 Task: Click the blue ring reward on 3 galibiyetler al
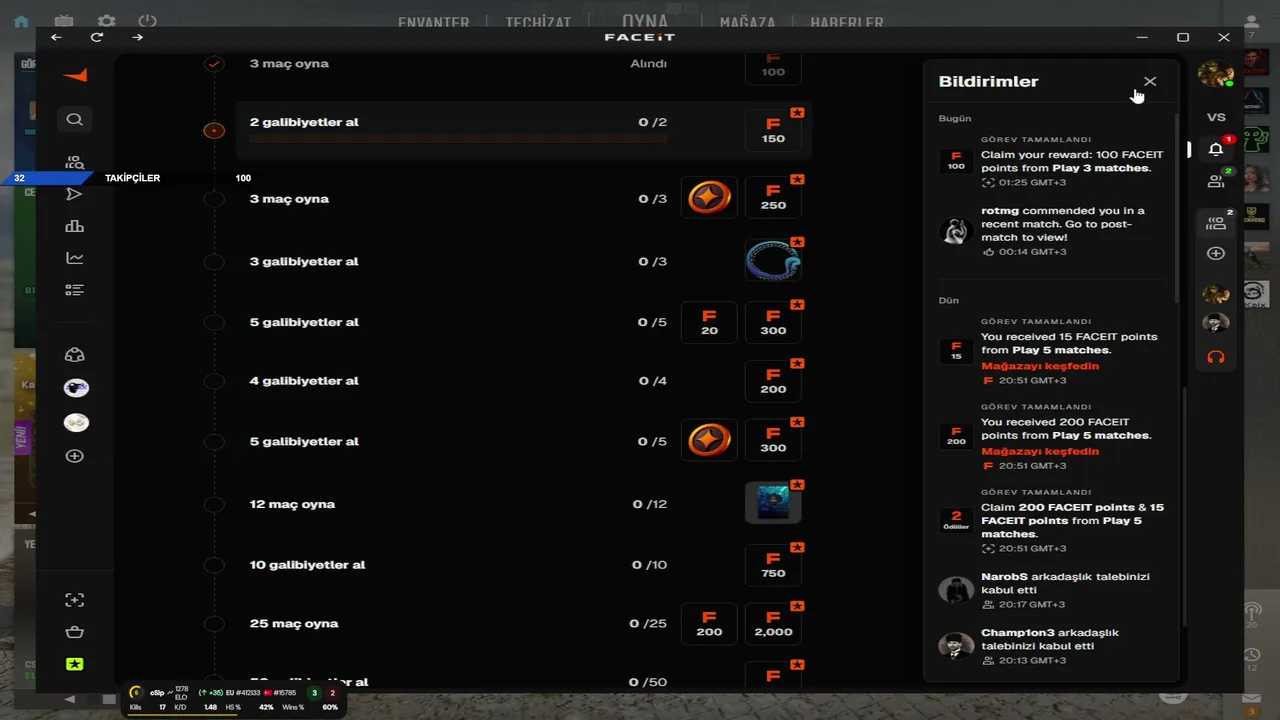pyautogui.click(x=773, y=261)
